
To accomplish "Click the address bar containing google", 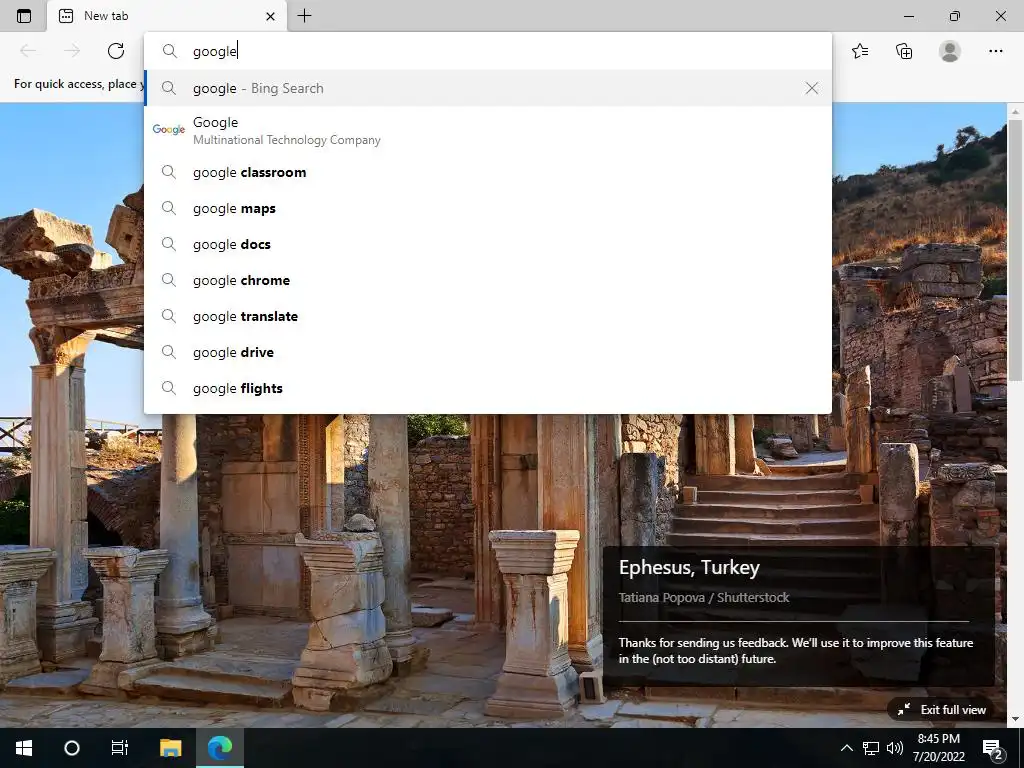I will click(488, 51).
